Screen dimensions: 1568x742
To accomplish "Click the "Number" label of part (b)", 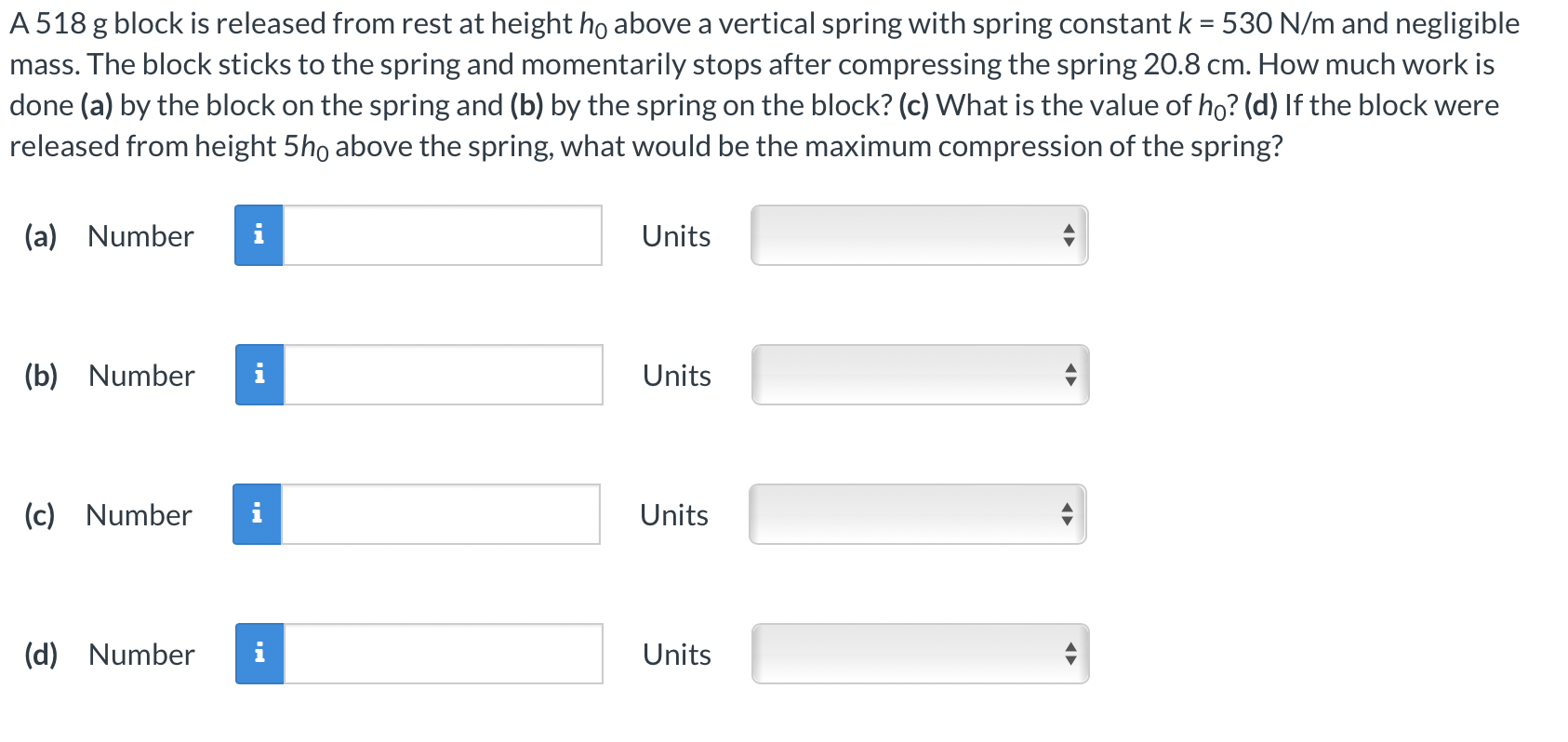I will pos(141,376).
